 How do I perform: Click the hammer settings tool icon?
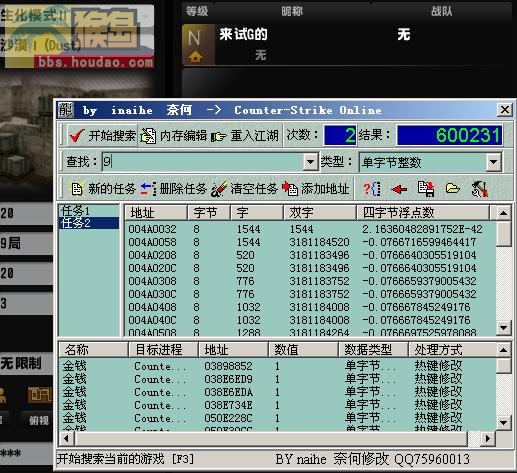(480, 189)
